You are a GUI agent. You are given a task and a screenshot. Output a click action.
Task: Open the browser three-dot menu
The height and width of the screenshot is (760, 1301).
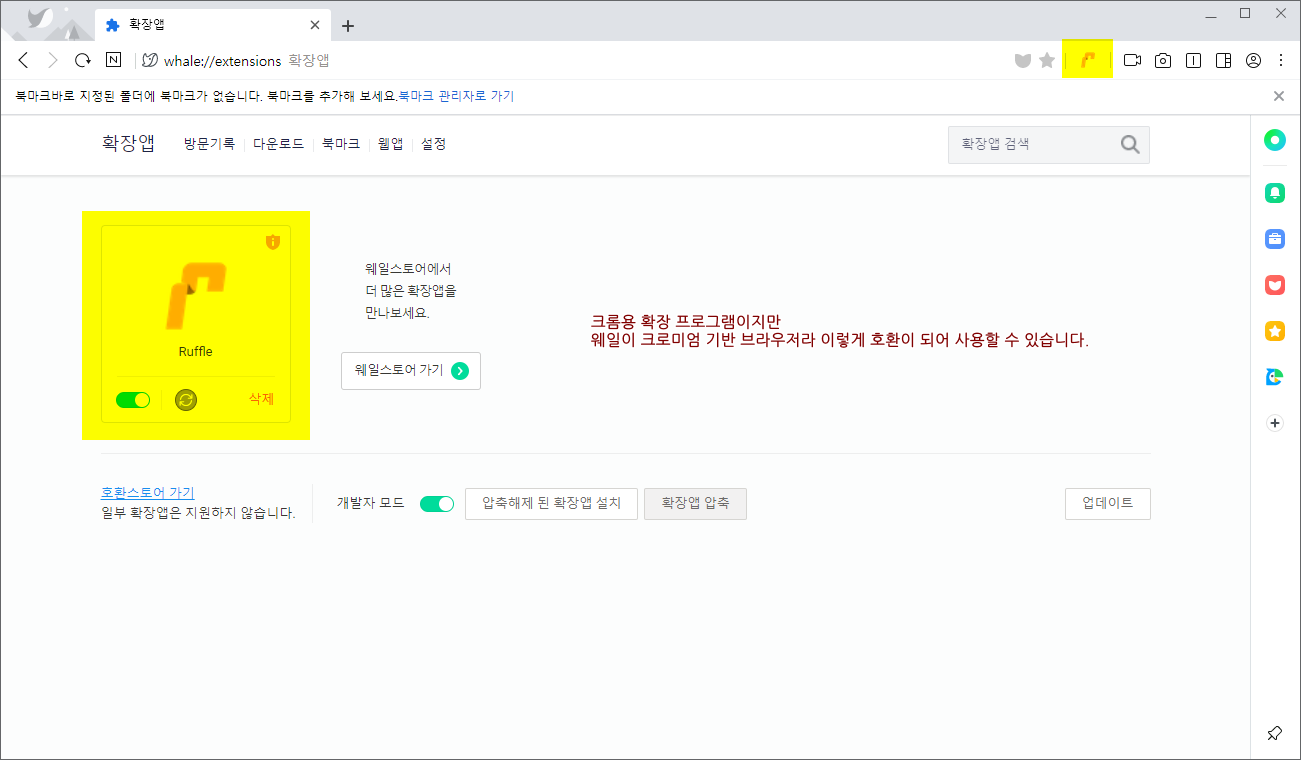click(x=1281, y=61)
